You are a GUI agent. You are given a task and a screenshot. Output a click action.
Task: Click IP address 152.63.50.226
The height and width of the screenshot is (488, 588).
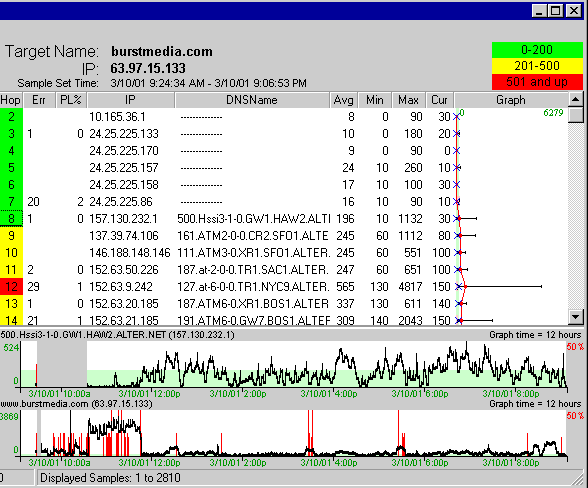coord(124,270)
